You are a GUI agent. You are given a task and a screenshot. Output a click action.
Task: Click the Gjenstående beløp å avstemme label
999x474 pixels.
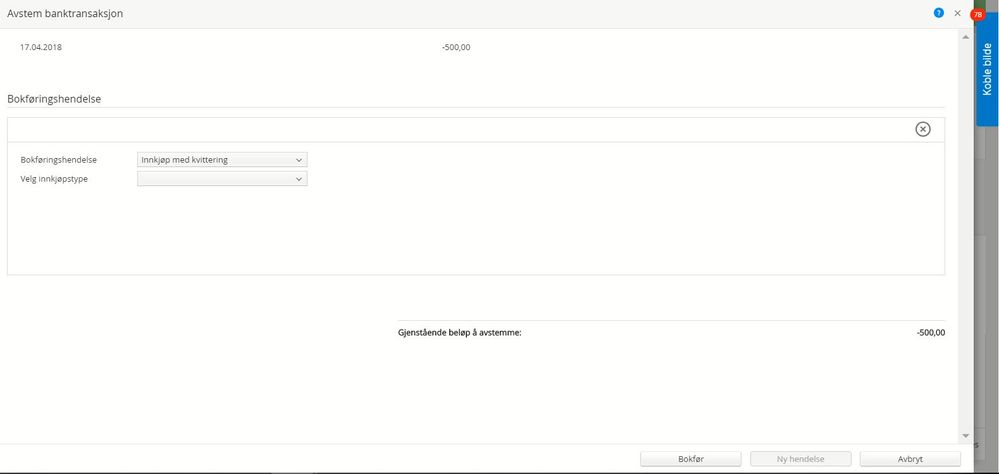pos(459,333)
